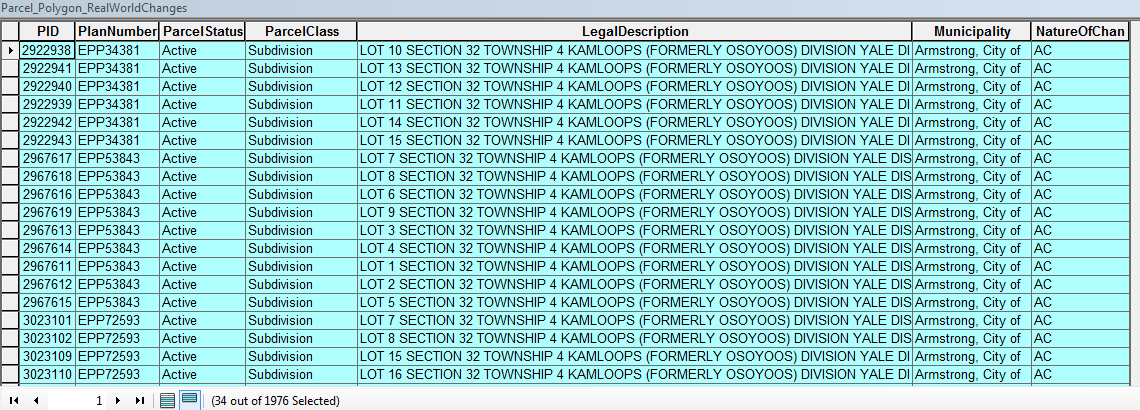
Task: Click the current record number field
Action: [77, 401]
